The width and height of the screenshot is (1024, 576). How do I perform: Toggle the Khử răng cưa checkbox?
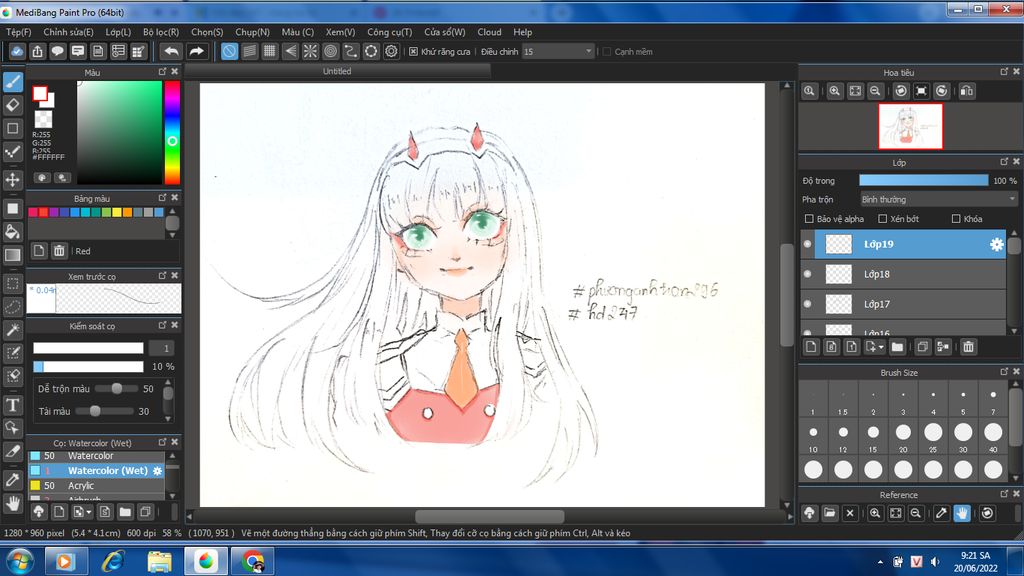413,52
